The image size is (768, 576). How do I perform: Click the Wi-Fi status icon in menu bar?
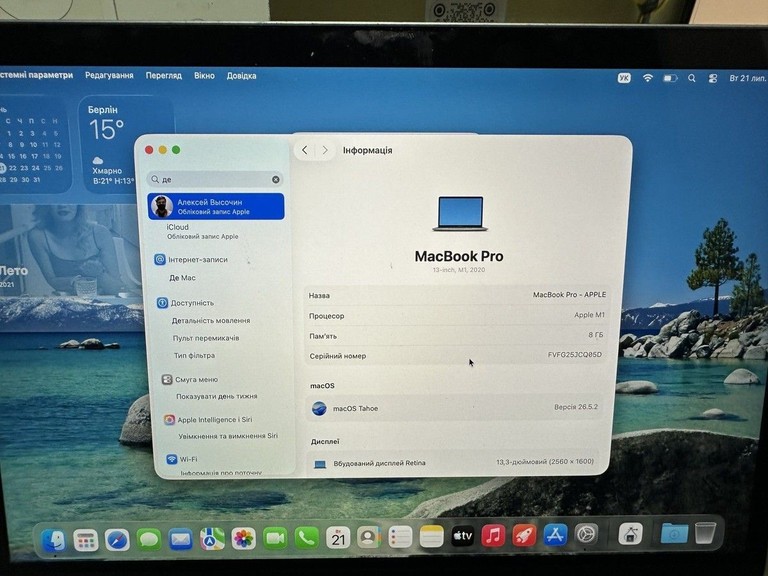(648, 78)
